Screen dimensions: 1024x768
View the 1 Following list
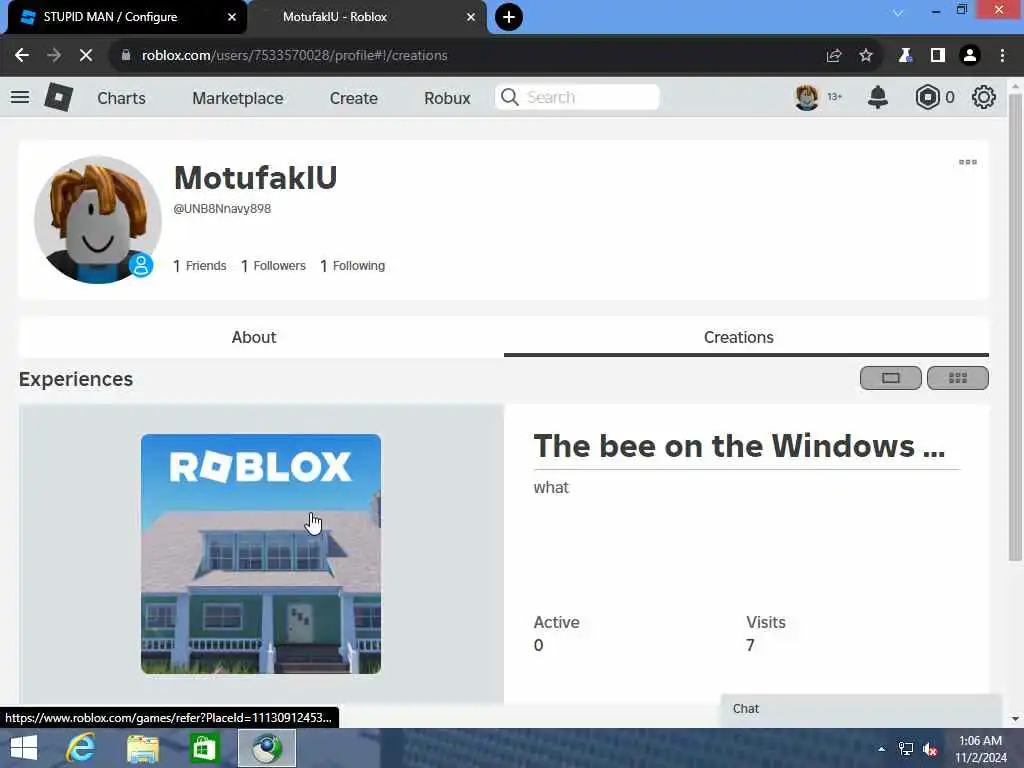point(353,266)
